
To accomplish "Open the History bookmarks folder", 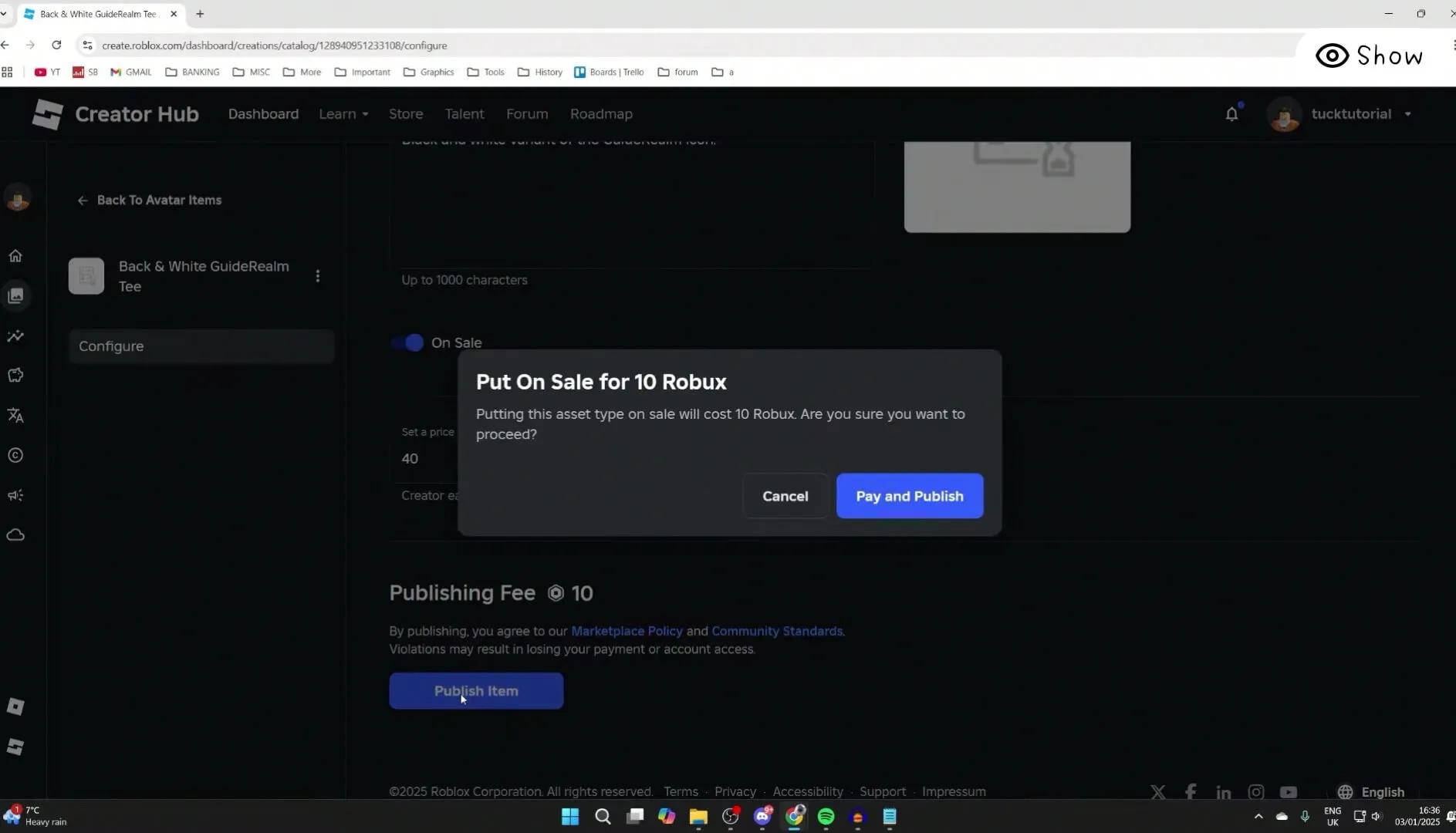I will [539, 73].
